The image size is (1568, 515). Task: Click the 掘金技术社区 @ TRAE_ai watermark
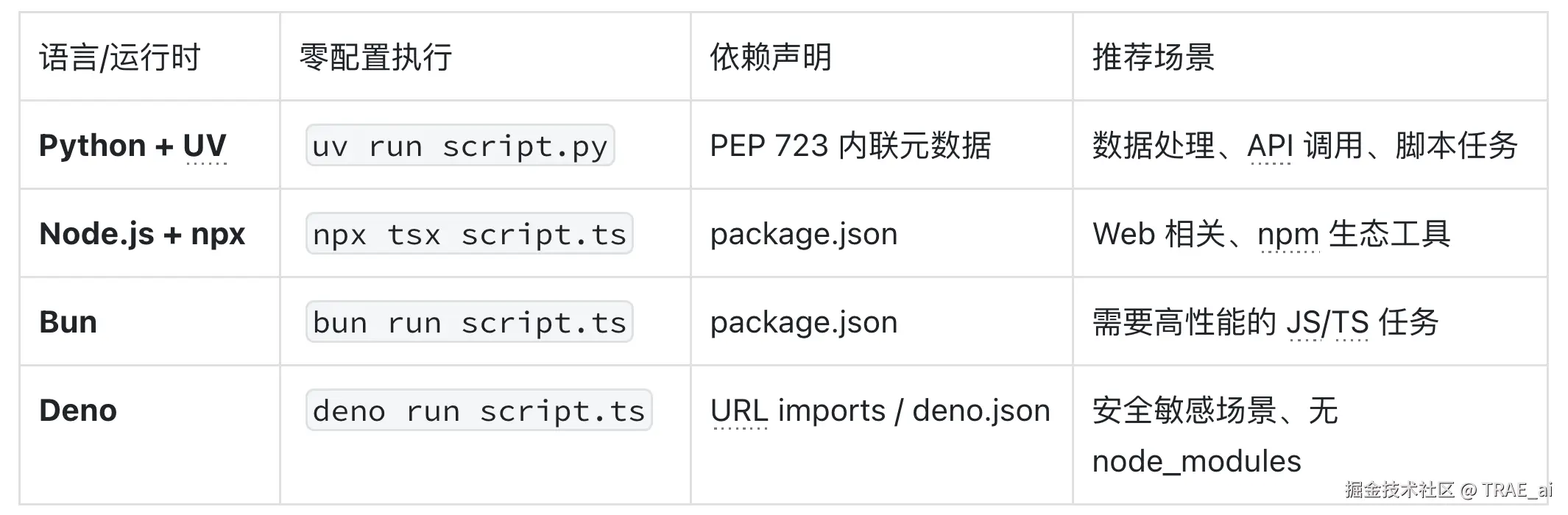point(1448,490)
